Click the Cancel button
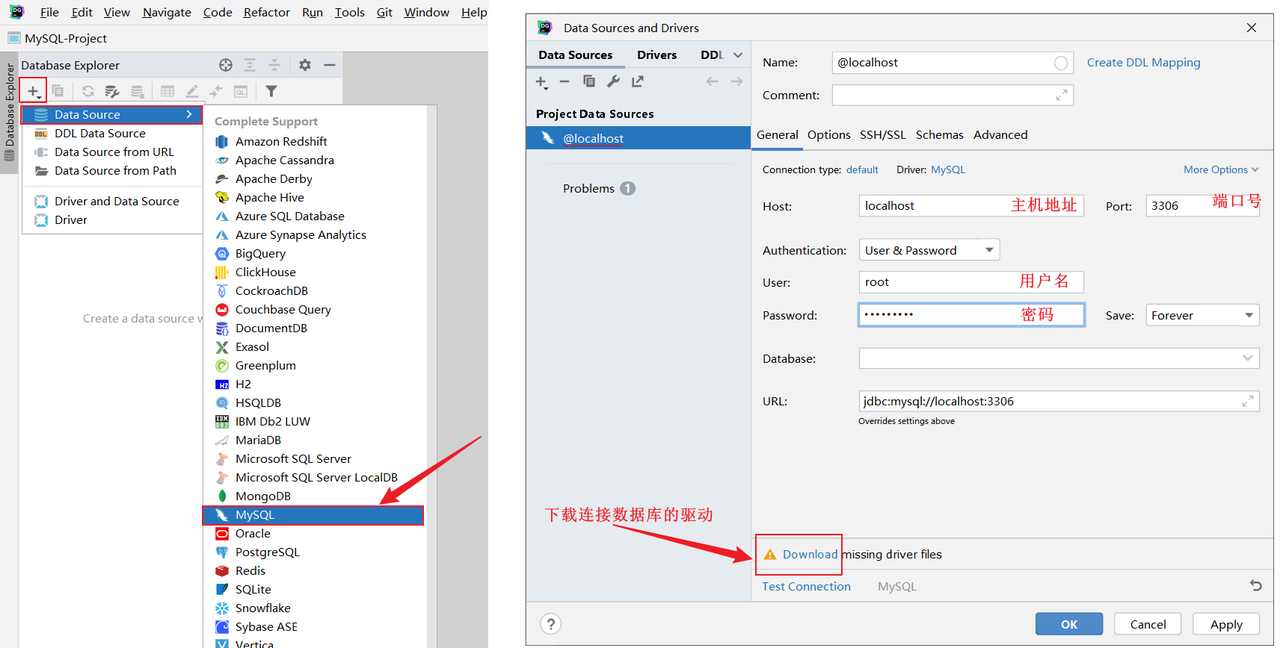This screenshot has height=648, width=1280. pos(1148,624)
